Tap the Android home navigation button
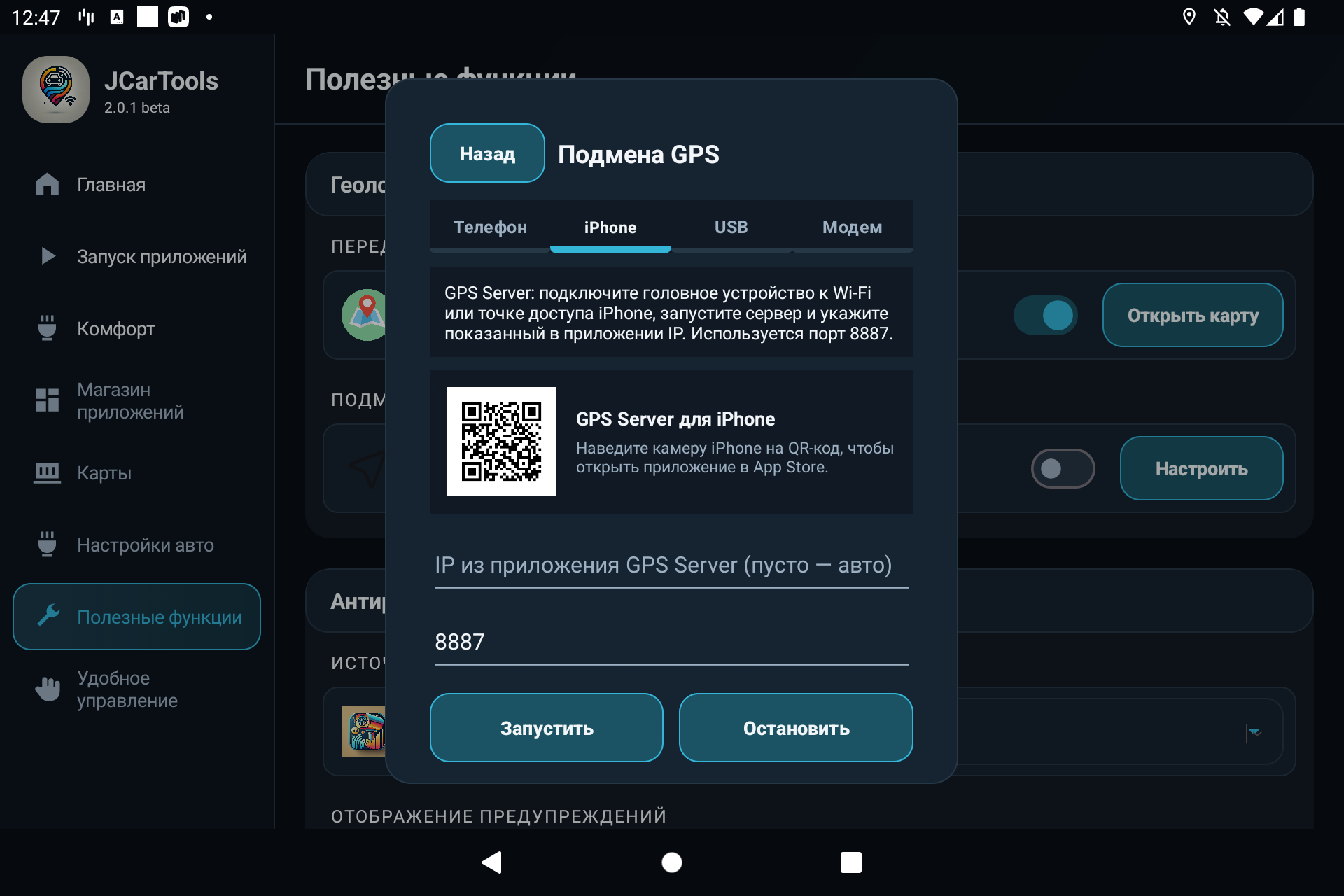The image size is (1344, 896). click(672, 862)
